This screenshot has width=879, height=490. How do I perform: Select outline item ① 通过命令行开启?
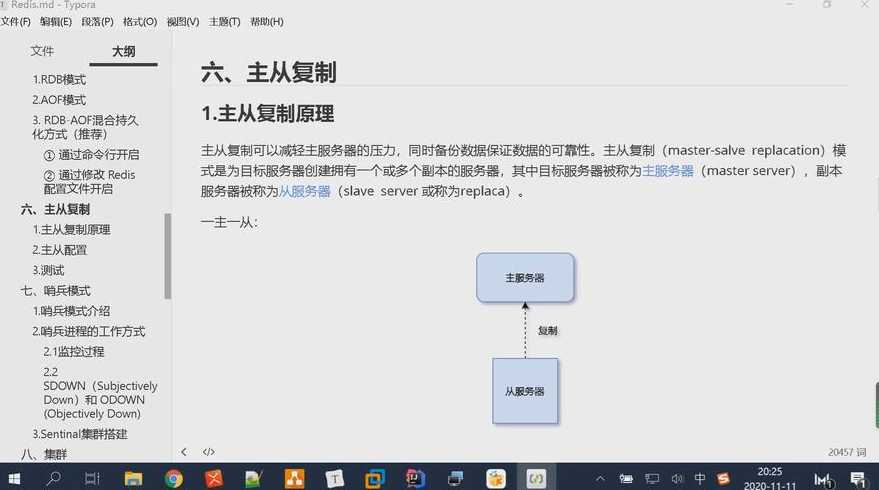(91, 155)
